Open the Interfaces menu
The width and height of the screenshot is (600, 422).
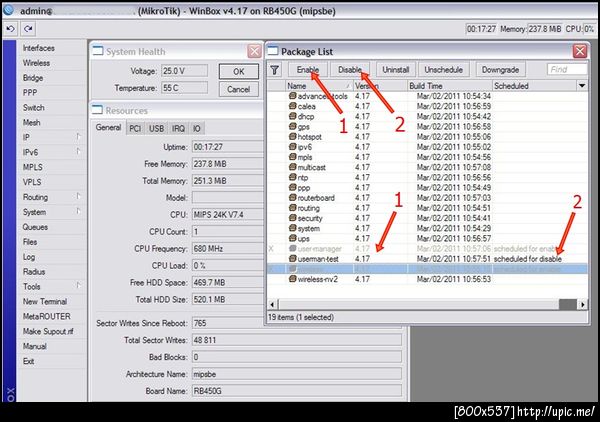[x=39, y=48]
